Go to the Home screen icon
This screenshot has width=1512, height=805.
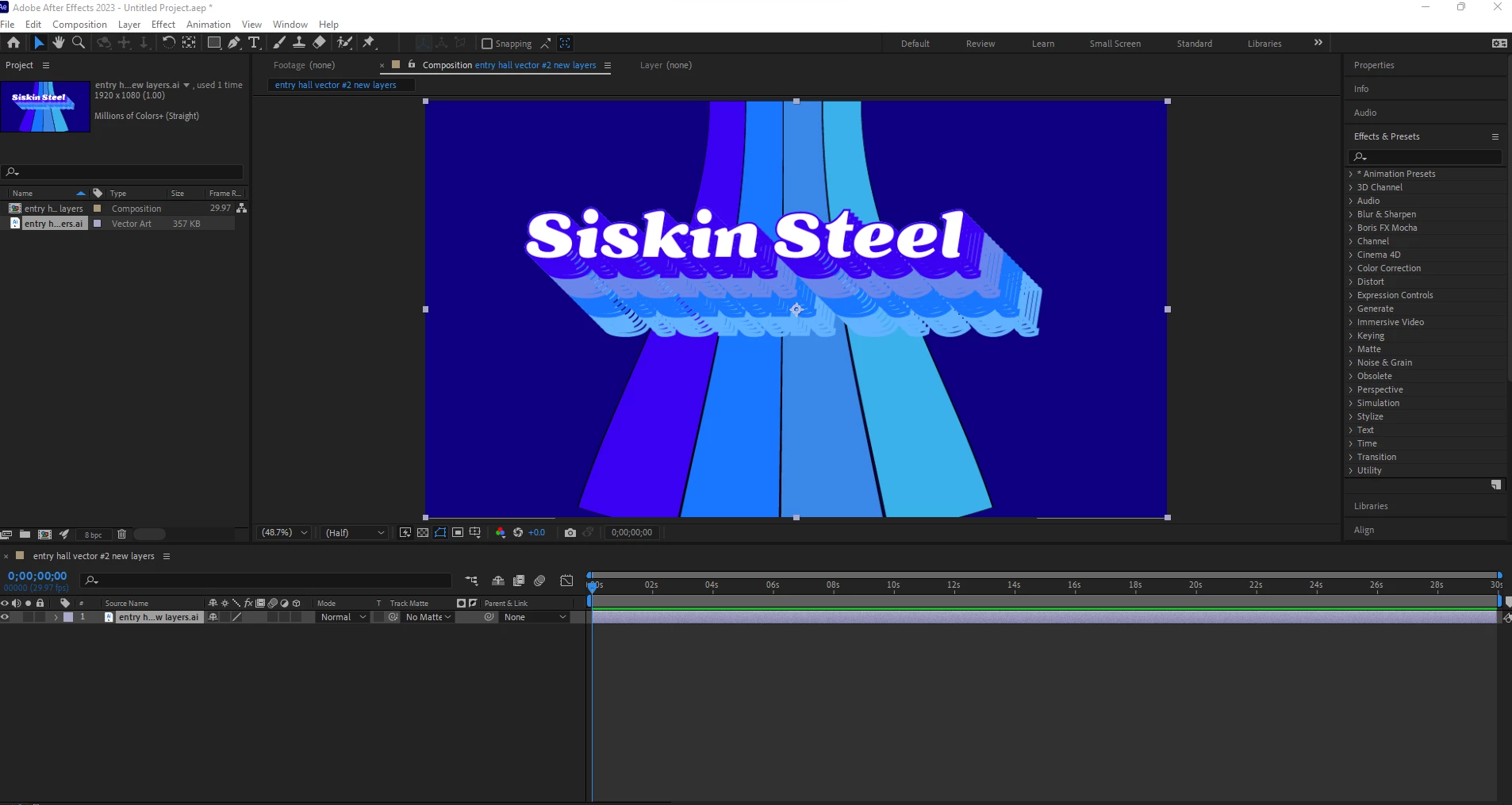(13, 43)
